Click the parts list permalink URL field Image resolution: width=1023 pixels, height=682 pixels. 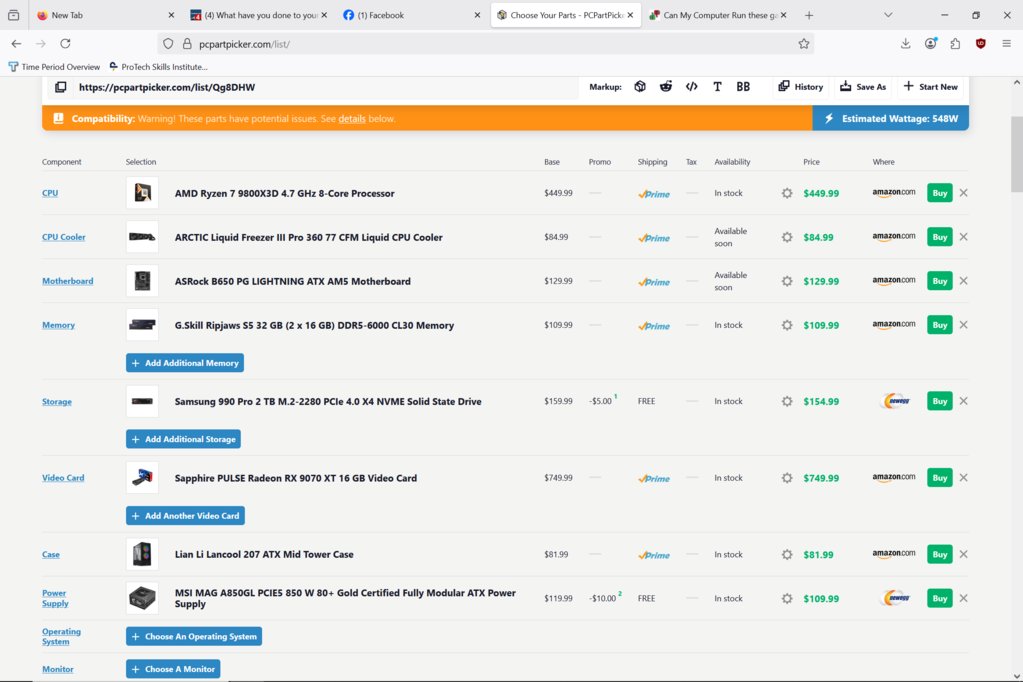[x=326, y=87]
